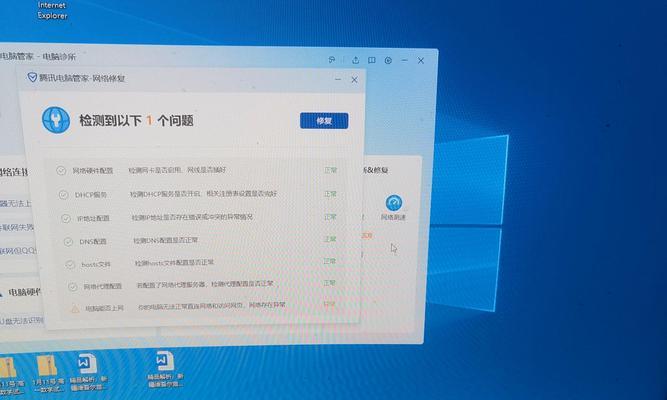667x400 pixels.
Task: Click U盘无法识别 entry in 电脑诊所
Action: [21, 320]
